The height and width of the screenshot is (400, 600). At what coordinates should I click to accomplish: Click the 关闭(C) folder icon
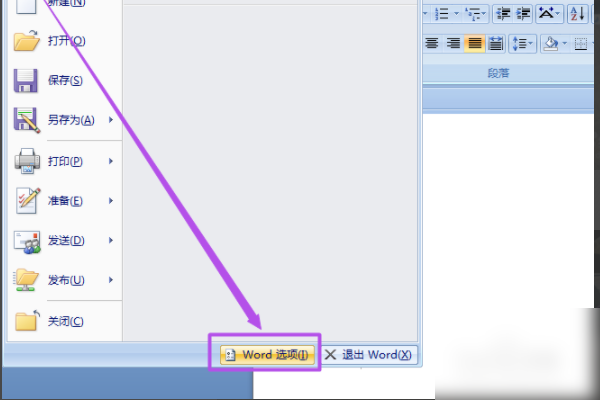tap(27, 320)
